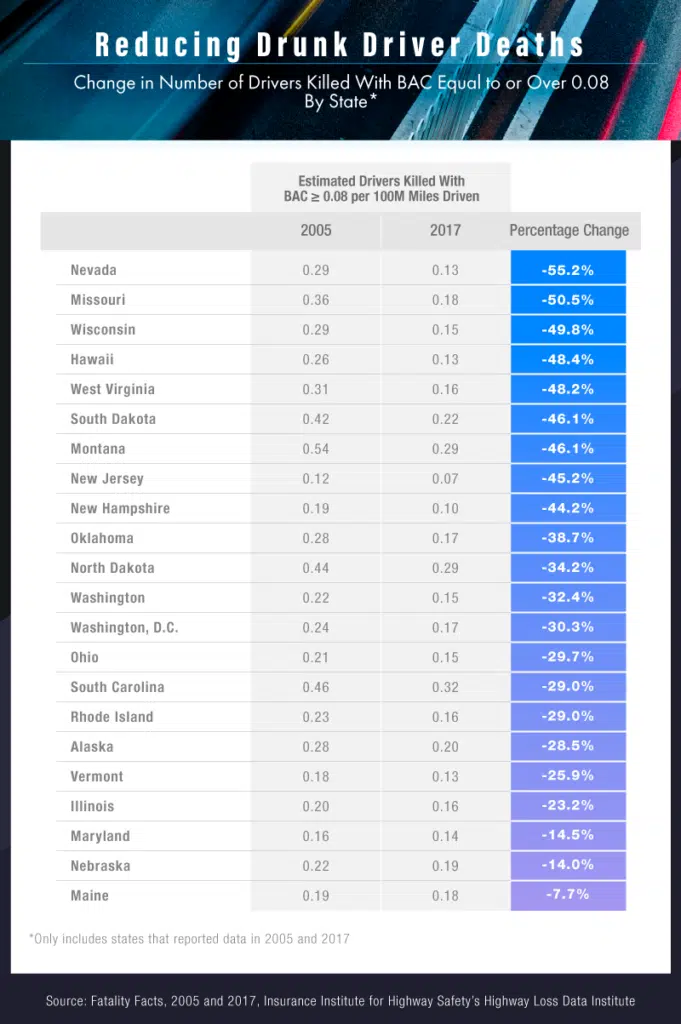Click the Source Fatality Facts citation line
This screenshot has width=681, height=1024.
(340, 1000)
